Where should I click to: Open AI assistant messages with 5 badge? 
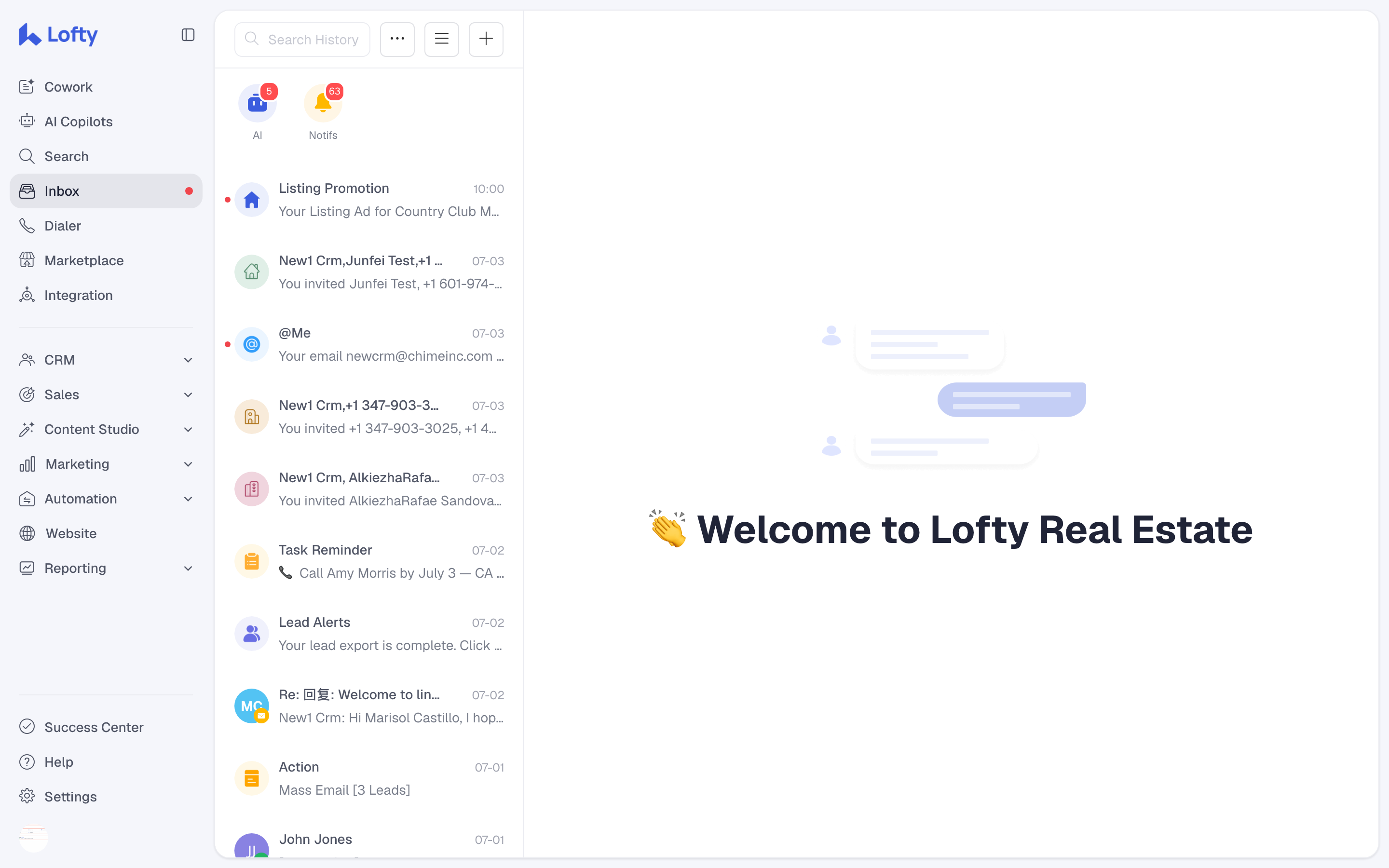point(258,104)
